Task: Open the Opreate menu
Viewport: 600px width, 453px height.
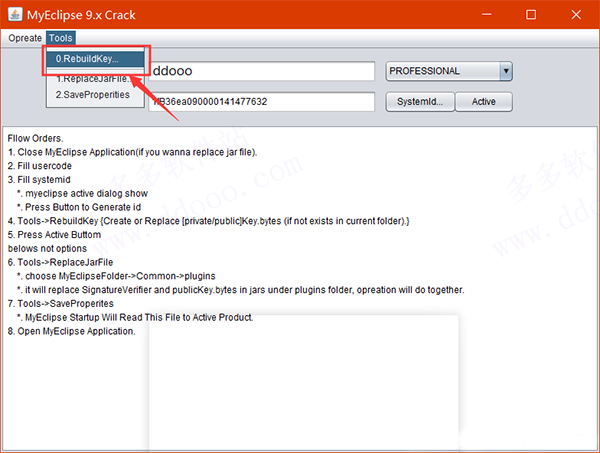Action: pyautogui.click(x=25, y=38)
